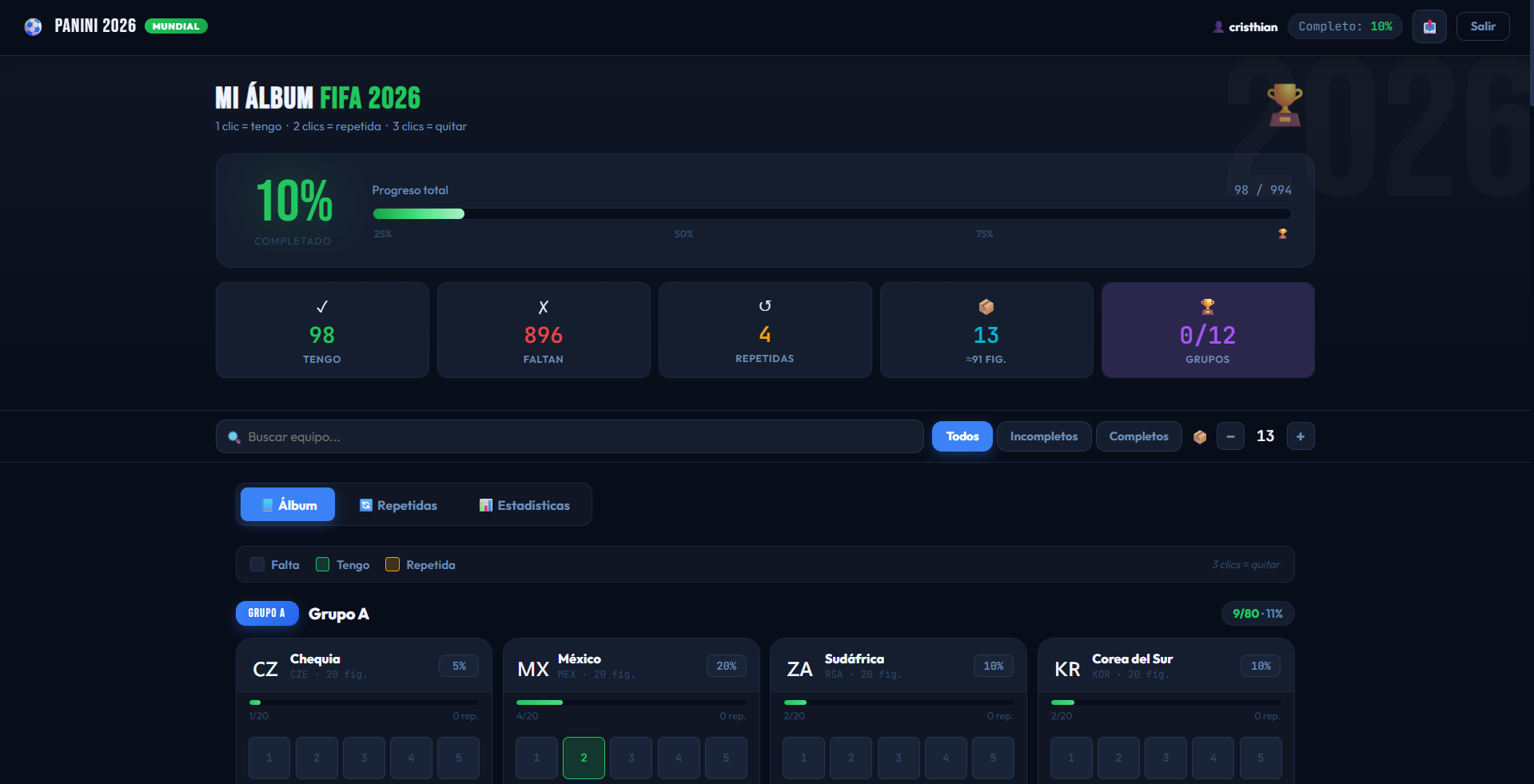Click the 10% badge on the Sudáfrica card

(994, 666)
